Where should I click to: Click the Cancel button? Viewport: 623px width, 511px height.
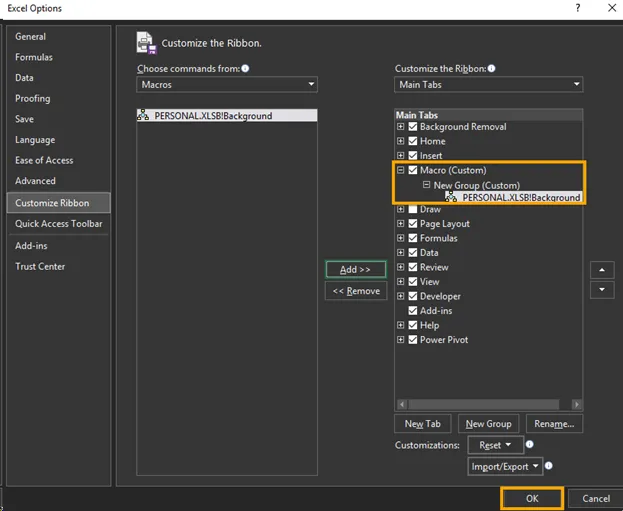click(596, 498)
